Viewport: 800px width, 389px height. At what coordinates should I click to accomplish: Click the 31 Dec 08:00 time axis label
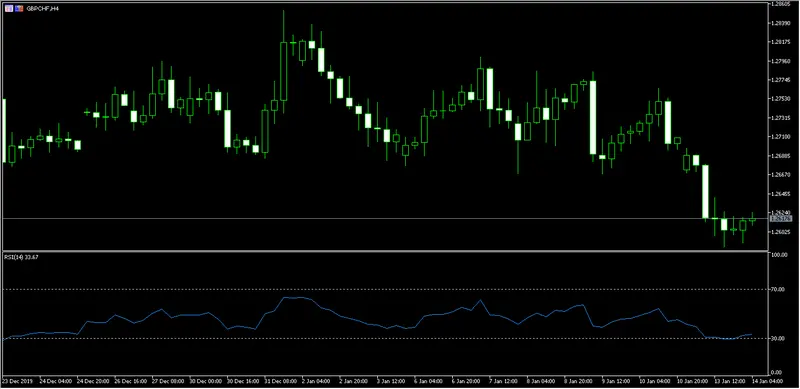point(280,381)
